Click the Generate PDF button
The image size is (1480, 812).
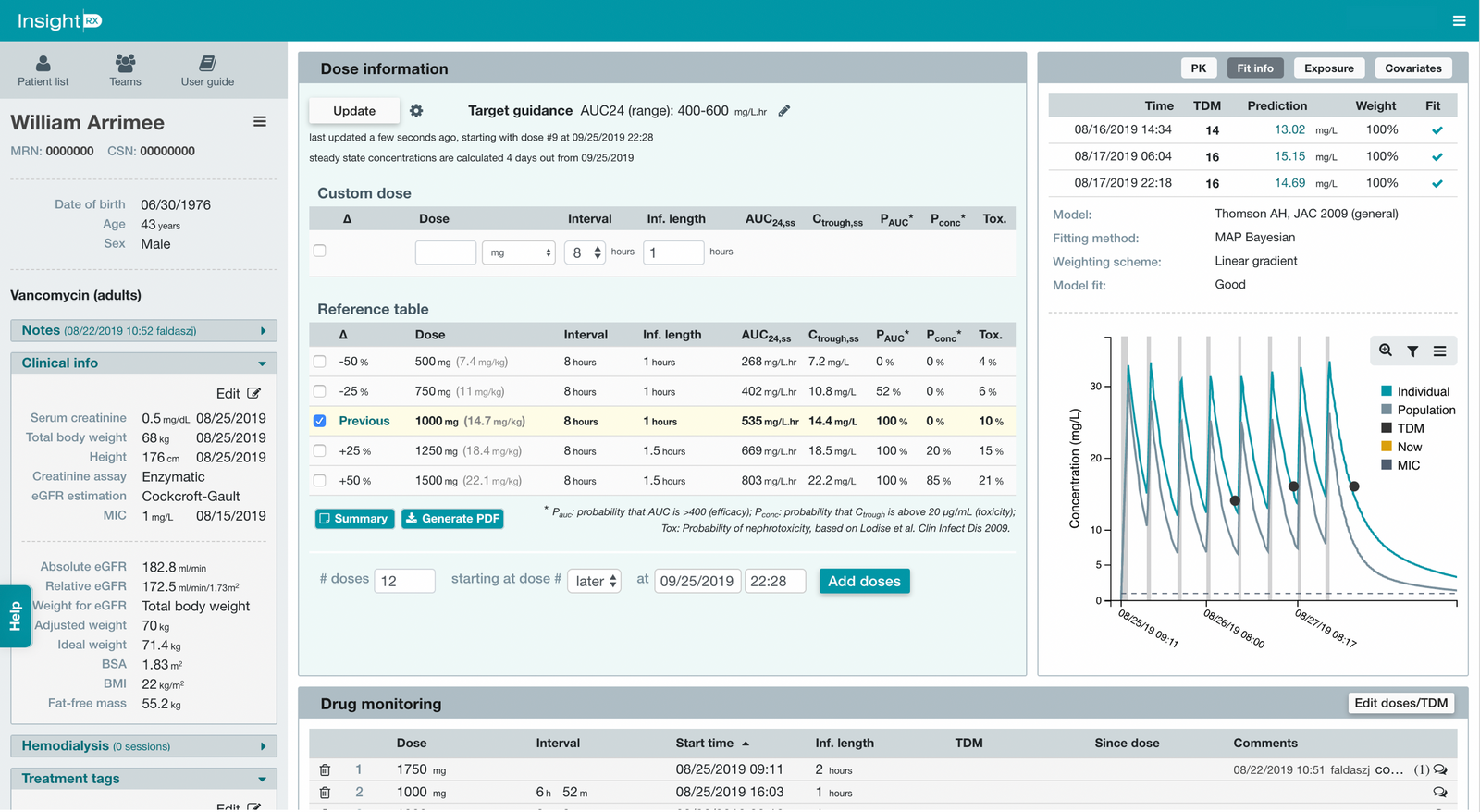[x=453, y=519]
